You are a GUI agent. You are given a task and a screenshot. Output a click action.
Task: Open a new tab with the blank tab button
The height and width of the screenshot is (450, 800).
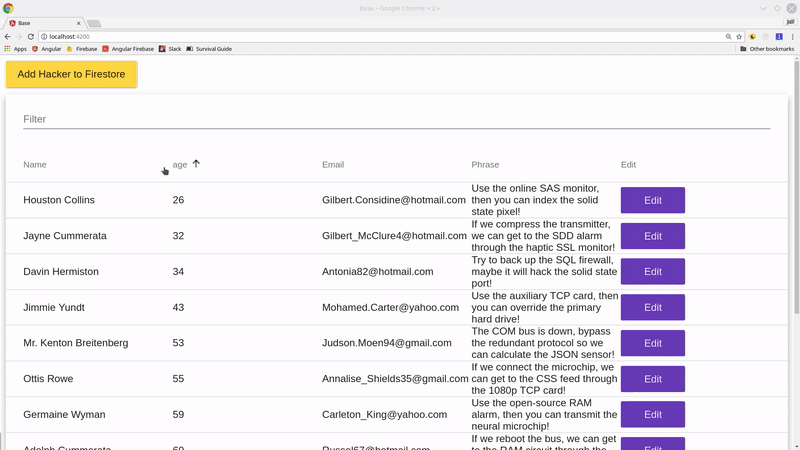[x=94, y=22]
